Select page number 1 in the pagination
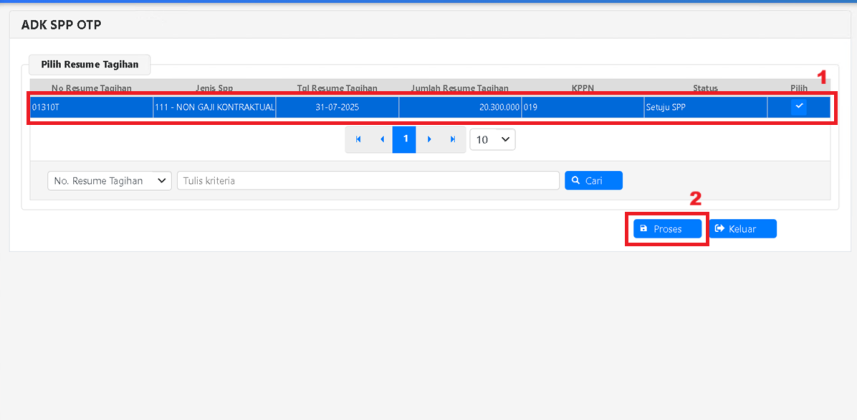Screen dimensions: 857x420 coord(405,140)
